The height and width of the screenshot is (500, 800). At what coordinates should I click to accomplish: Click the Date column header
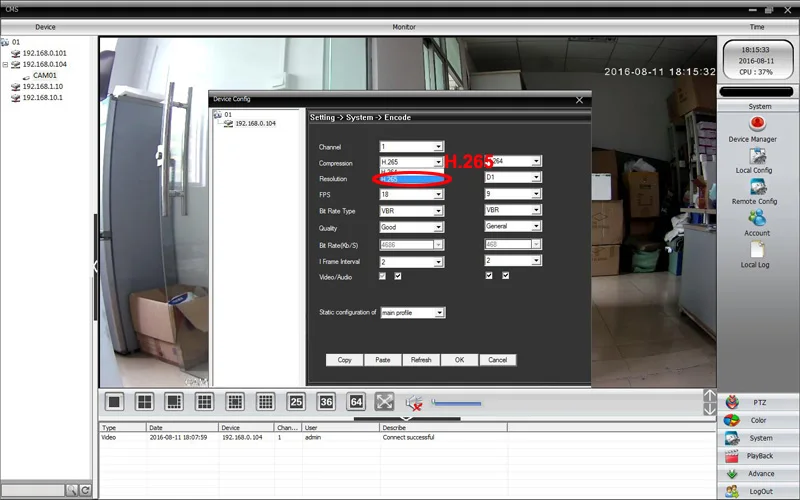(182, 428)
